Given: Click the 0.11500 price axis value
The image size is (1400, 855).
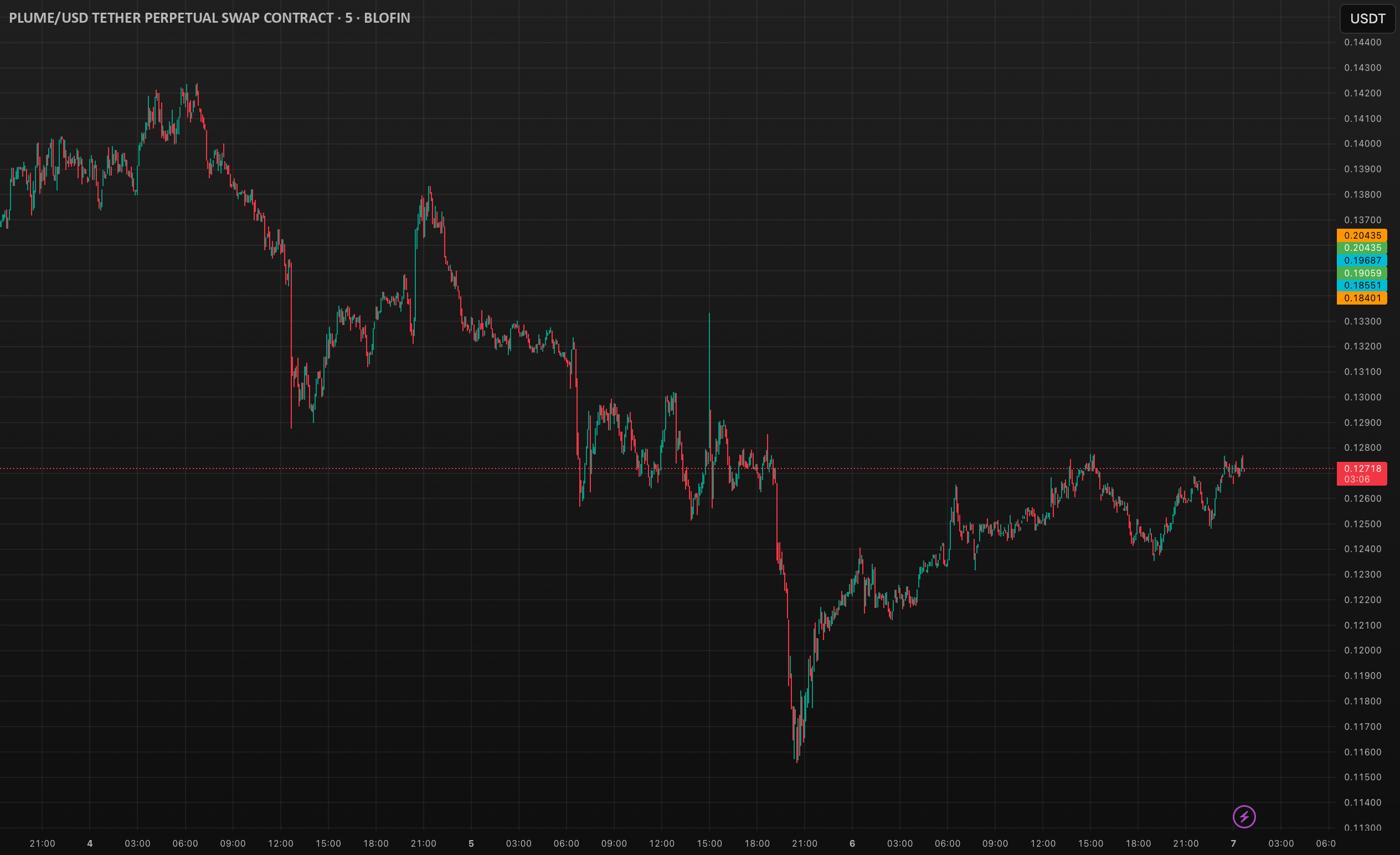Looking at the screenshot, I should coord(1362,776).
